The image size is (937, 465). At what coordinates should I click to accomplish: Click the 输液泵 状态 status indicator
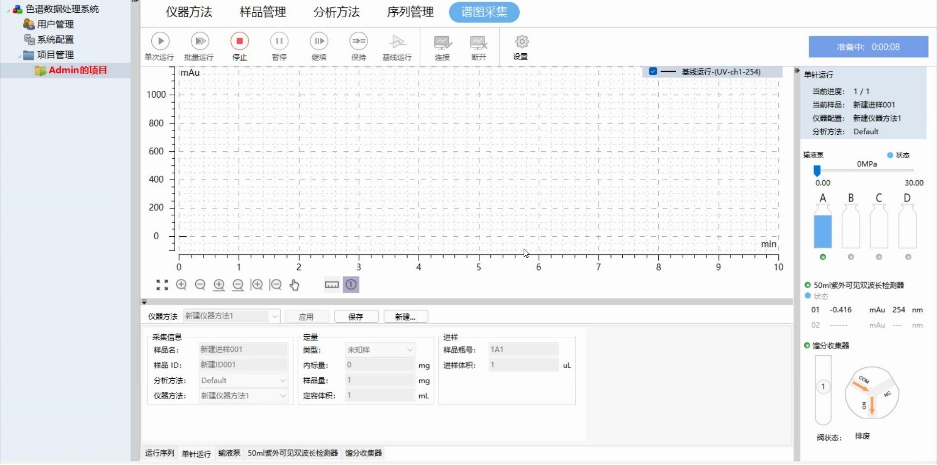coord(890,155)
